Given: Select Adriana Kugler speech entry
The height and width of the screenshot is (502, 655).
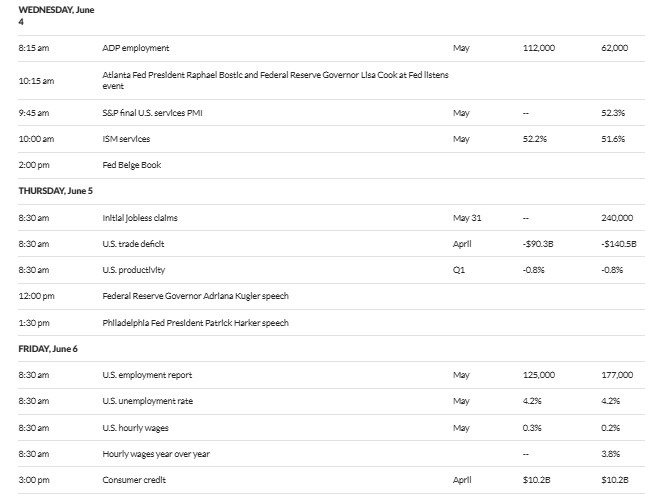Looking at the screenshot, I should (195, 296).
